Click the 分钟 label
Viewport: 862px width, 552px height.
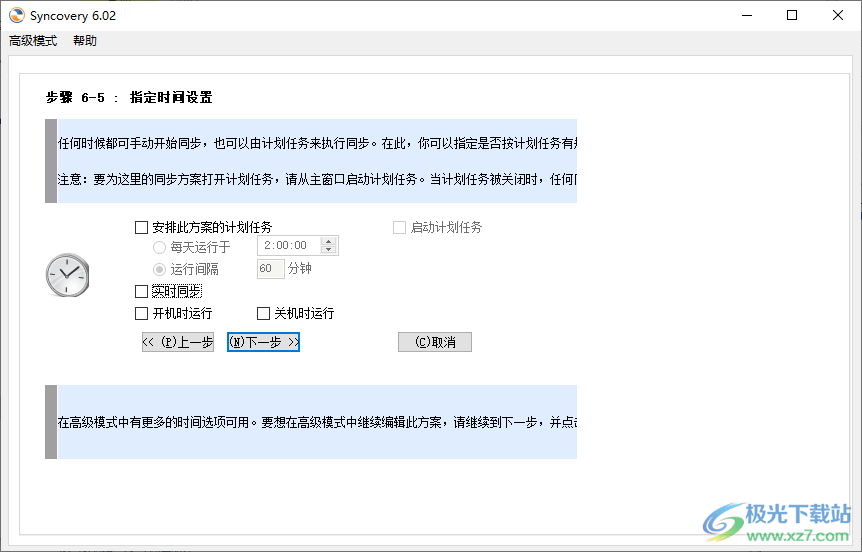coord(300,268)
